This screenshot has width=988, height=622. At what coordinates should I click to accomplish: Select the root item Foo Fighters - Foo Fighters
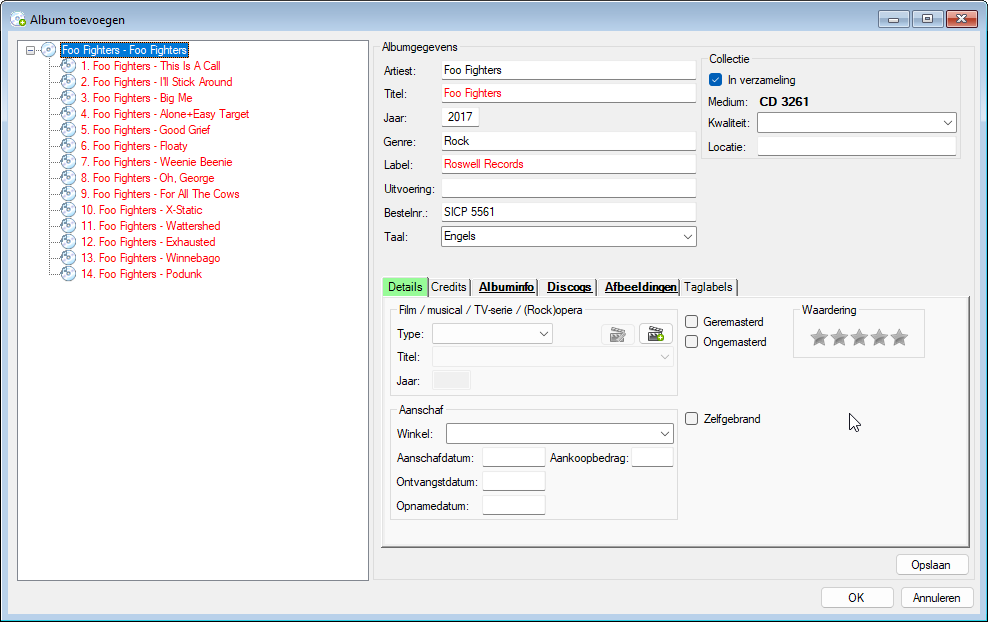[125, 50]
